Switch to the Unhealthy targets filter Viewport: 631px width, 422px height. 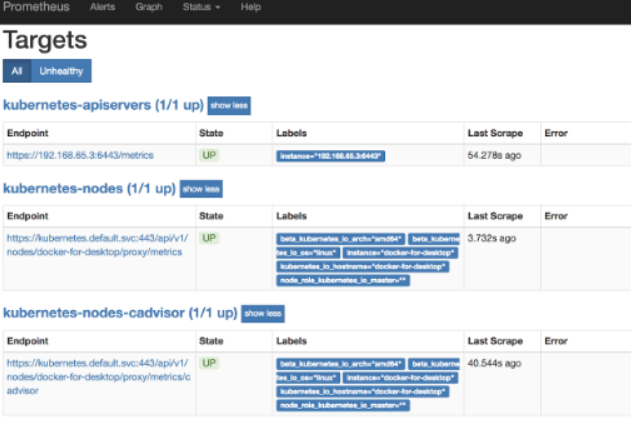61,71
